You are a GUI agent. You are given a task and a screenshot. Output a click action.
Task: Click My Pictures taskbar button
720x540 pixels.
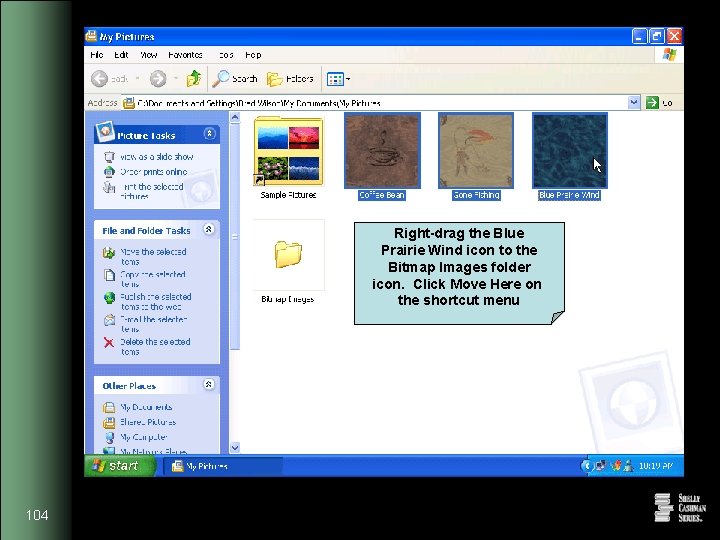pos(223,466)
